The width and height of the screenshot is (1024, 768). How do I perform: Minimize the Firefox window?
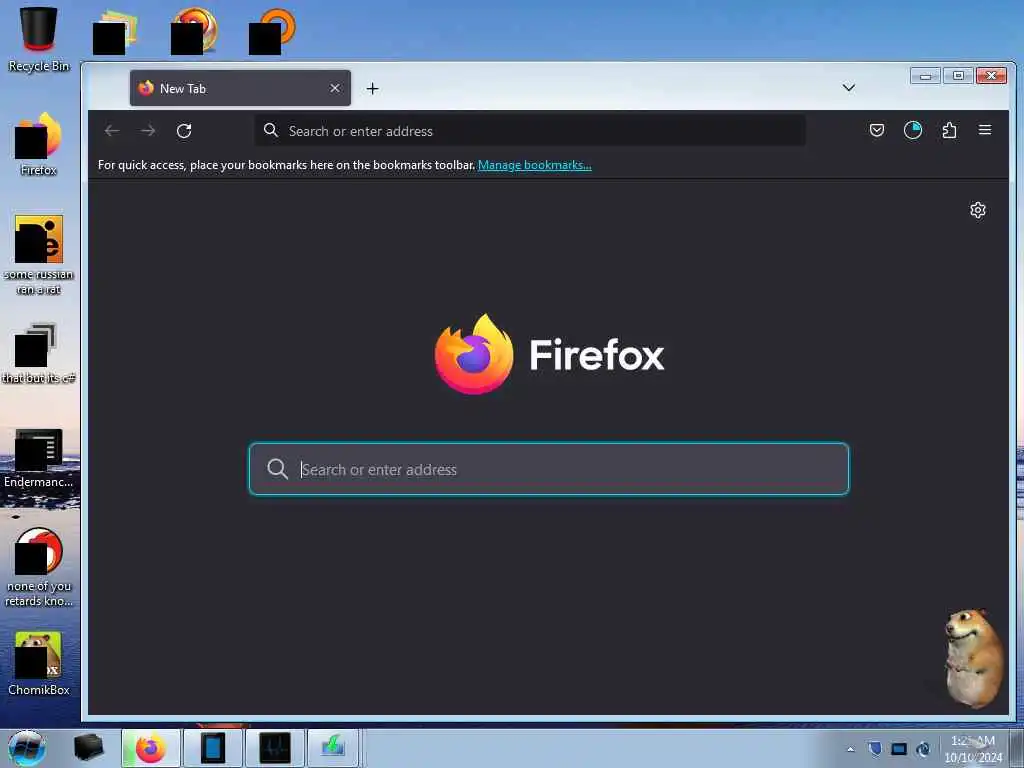click(925, 76)
